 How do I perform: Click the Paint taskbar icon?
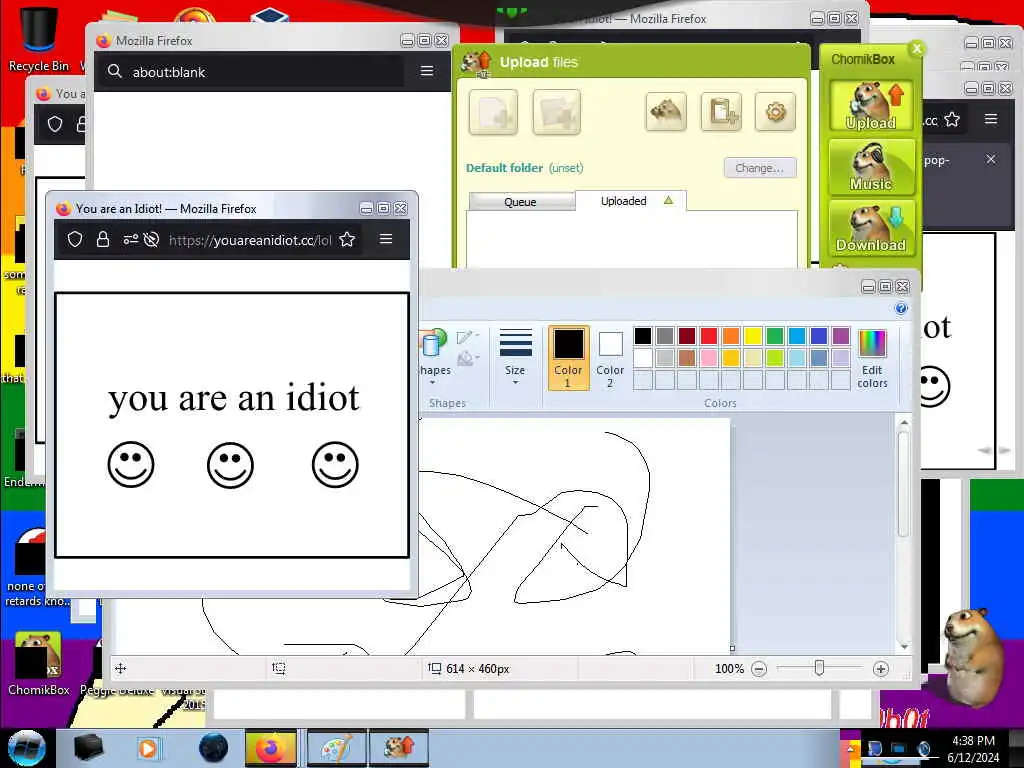click(336, 748)
